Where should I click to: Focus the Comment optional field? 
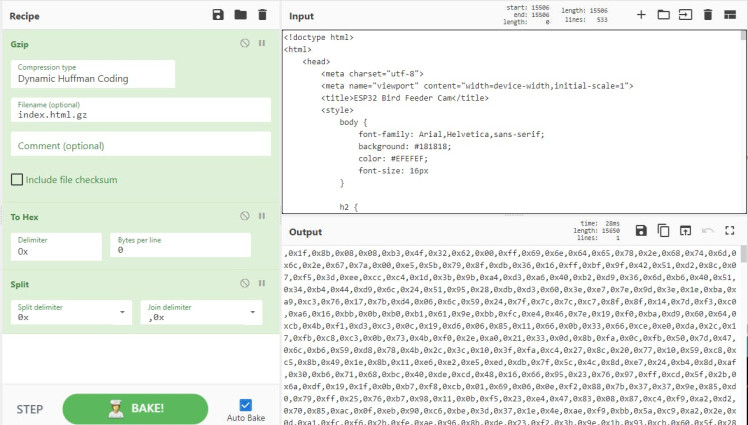click(x=141, y=144)
